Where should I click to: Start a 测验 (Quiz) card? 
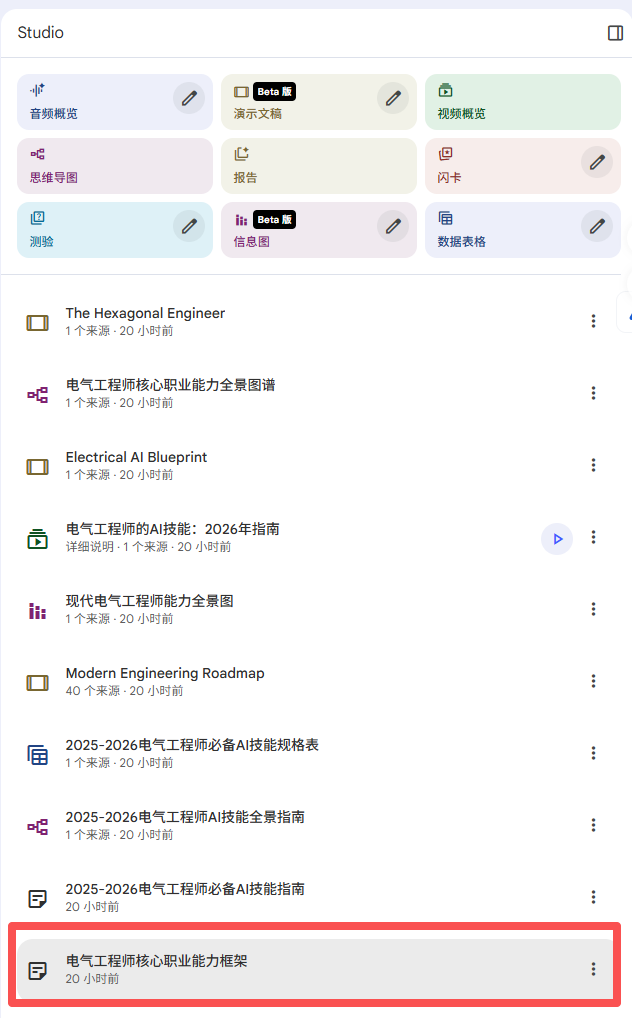[115, 230]
